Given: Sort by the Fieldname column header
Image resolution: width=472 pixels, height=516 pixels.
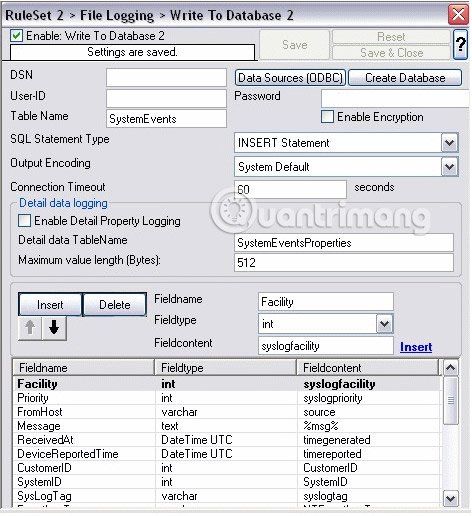Looking at the screenshot, I should (x=83, y=368).
